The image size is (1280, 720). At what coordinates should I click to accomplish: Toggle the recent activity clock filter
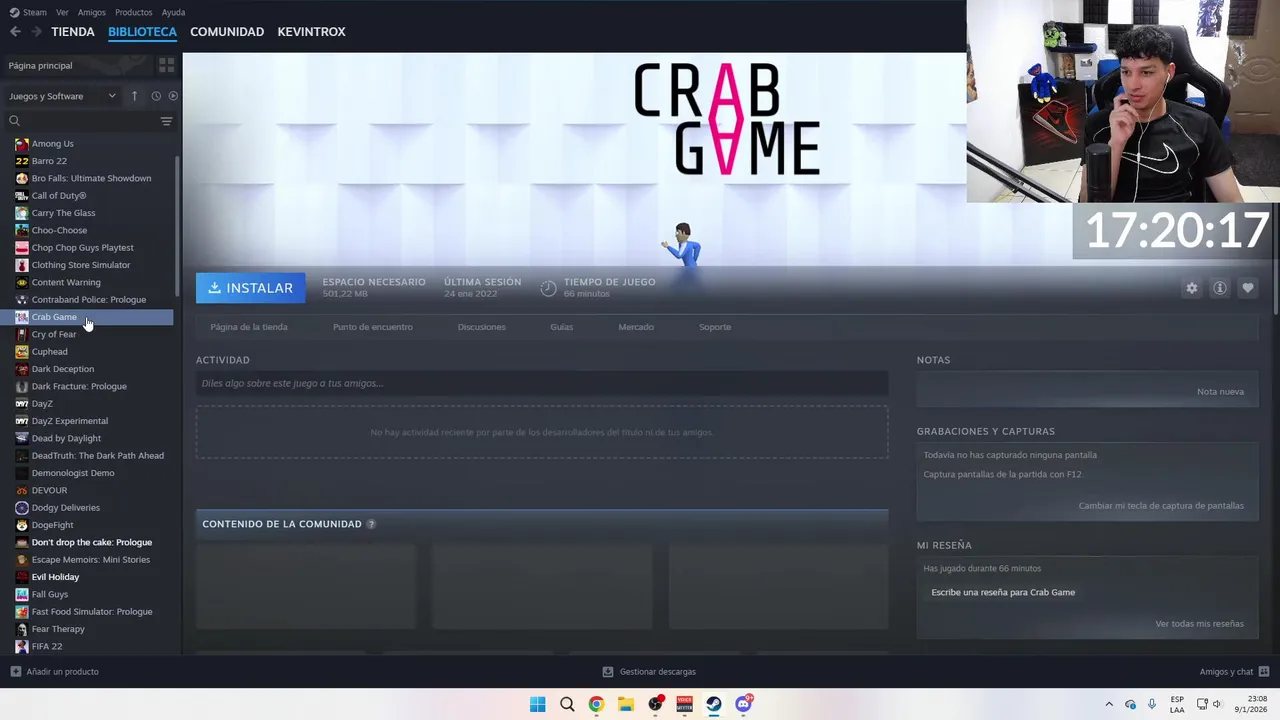point(156,96)
